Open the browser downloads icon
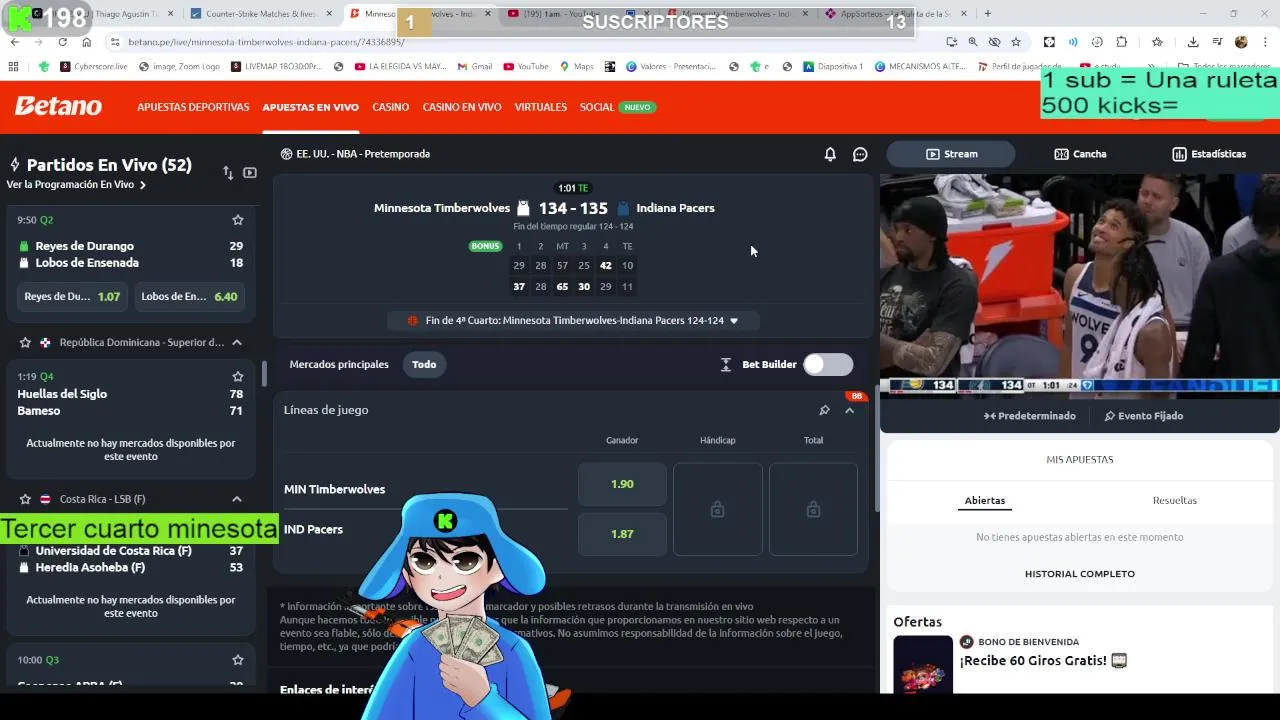 1193,42
